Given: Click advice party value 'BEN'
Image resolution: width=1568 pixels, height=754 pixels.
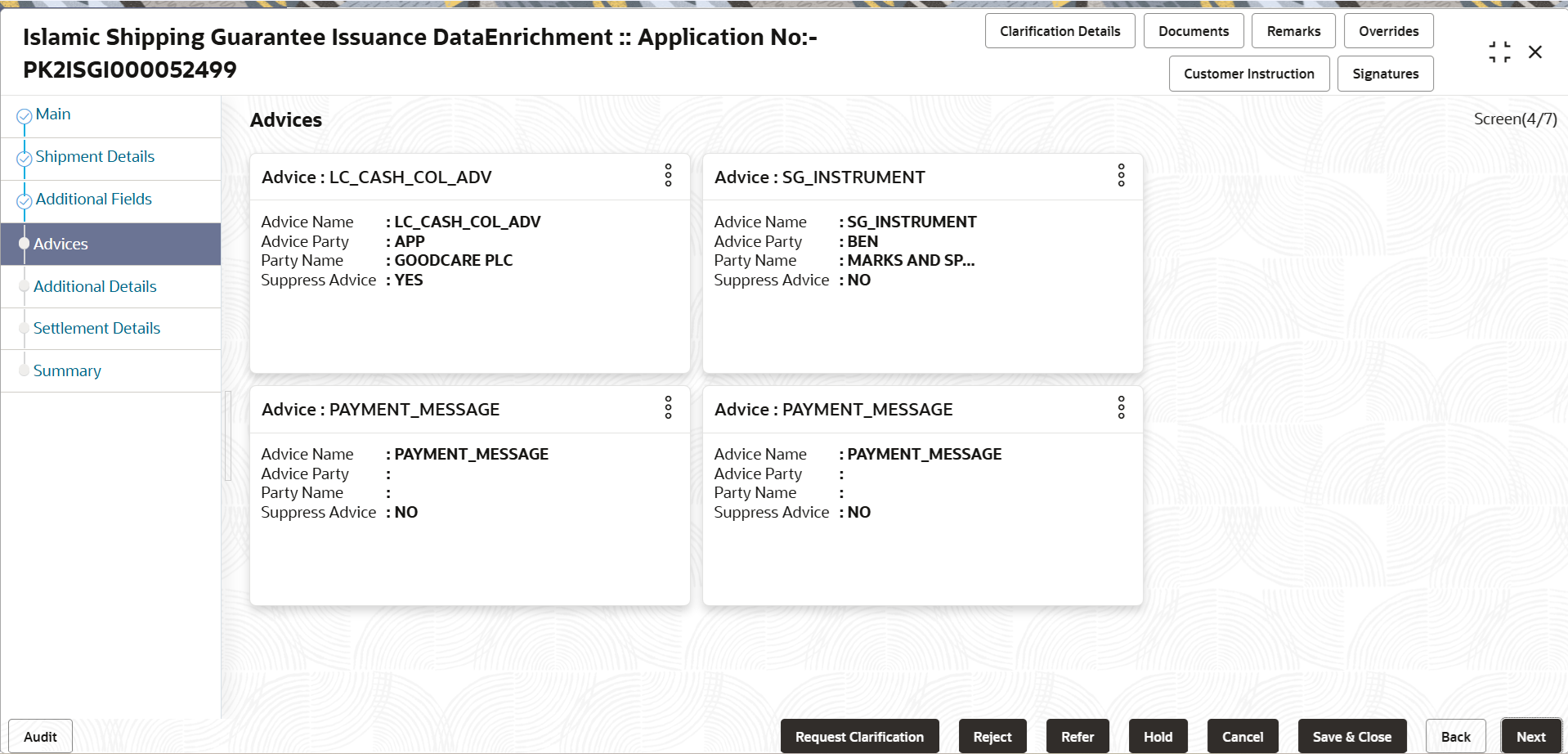Looking at the screenshot, I should click(862, 242).
